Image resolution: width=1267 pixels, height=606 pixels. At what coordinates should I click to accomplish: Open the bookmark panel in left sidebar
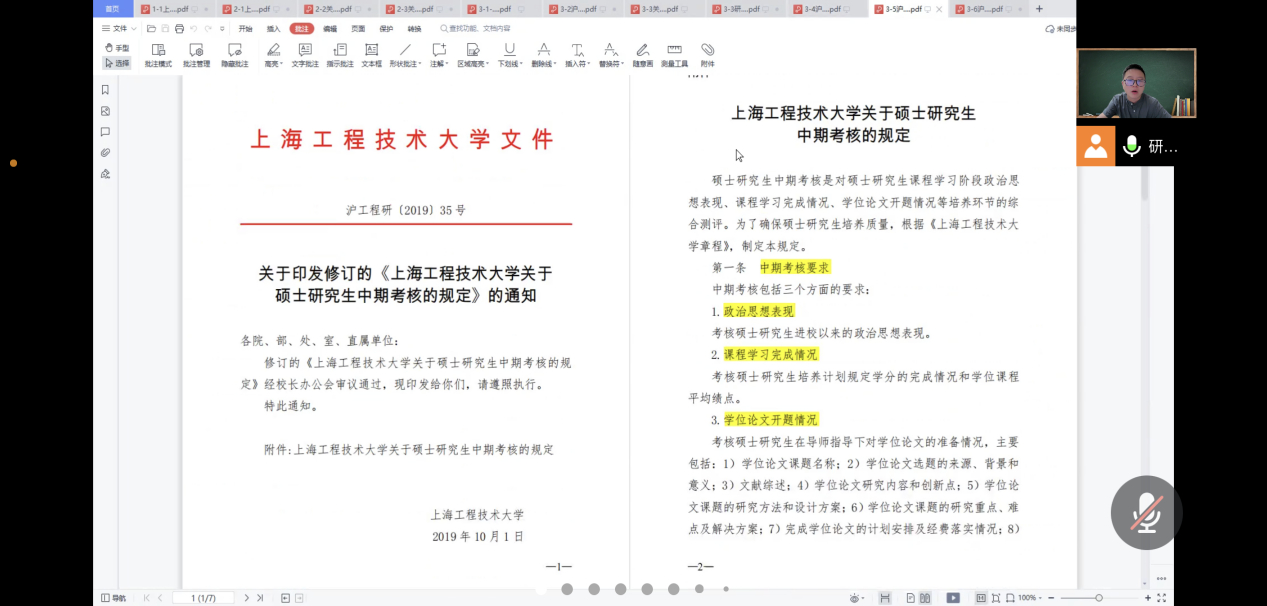point(105,90)
